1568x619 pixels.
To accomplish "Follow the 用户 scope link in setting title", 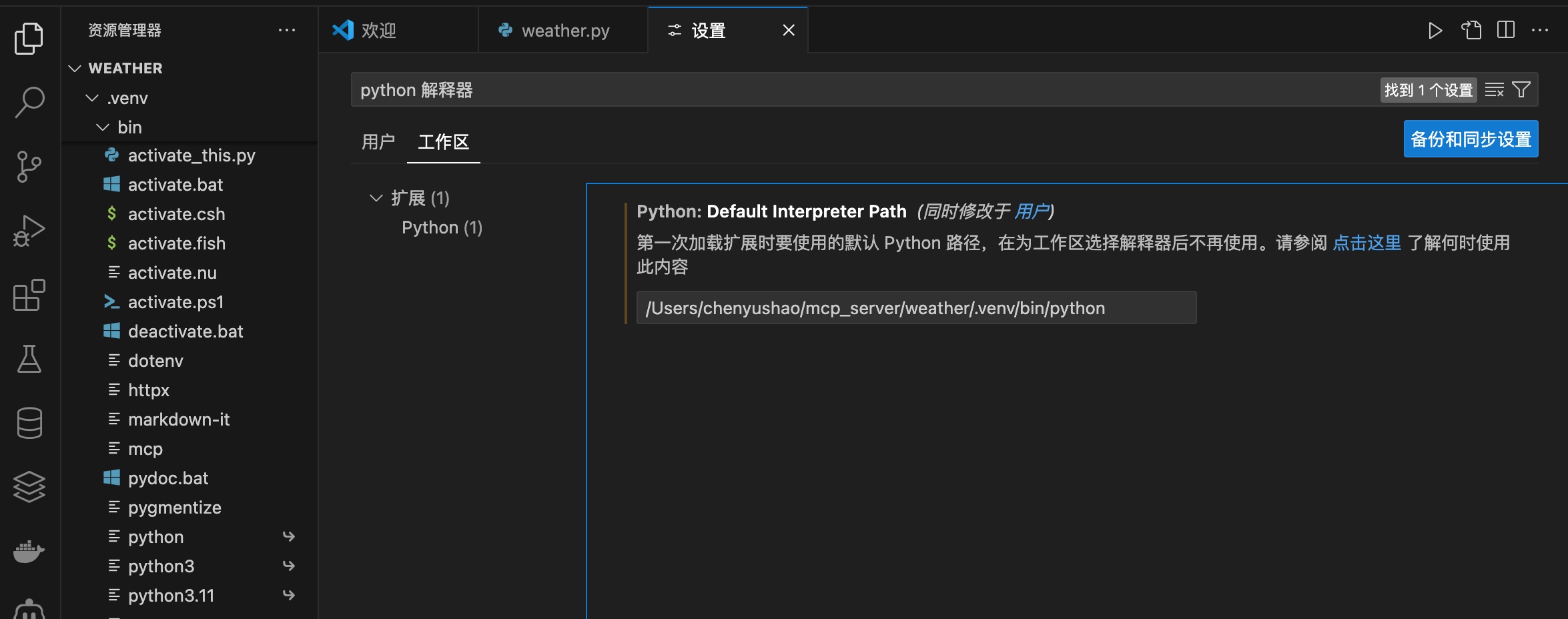I will point(1032,211).
